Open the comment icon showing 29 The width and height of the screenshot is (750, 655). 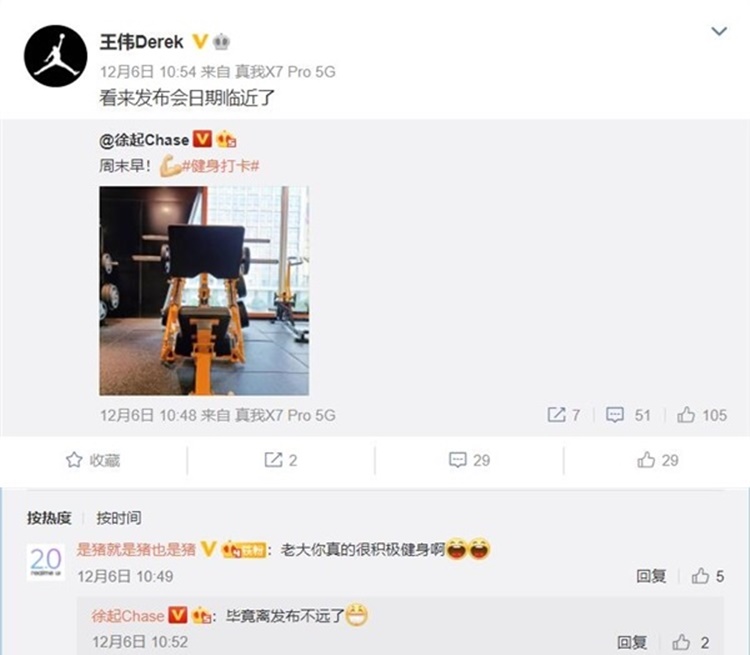(469, 460)
